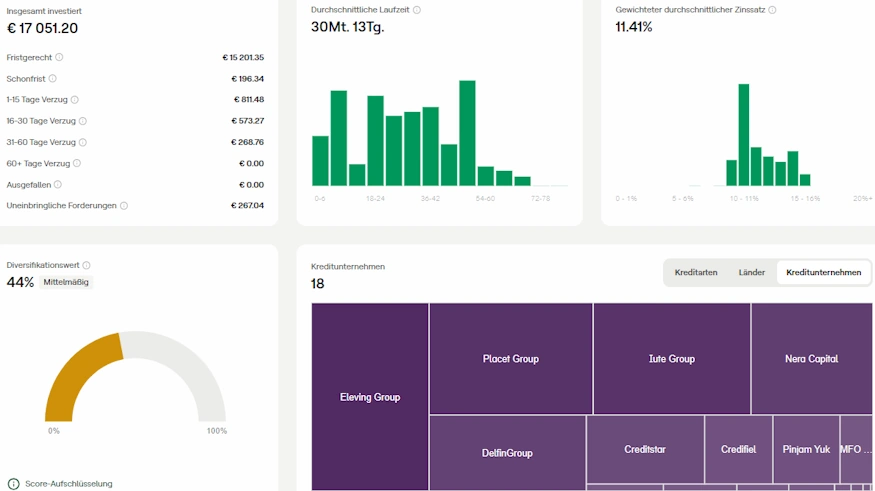
Task: Click info icon beside 60+ Tage Verzug
Action: tap(77, 163)
